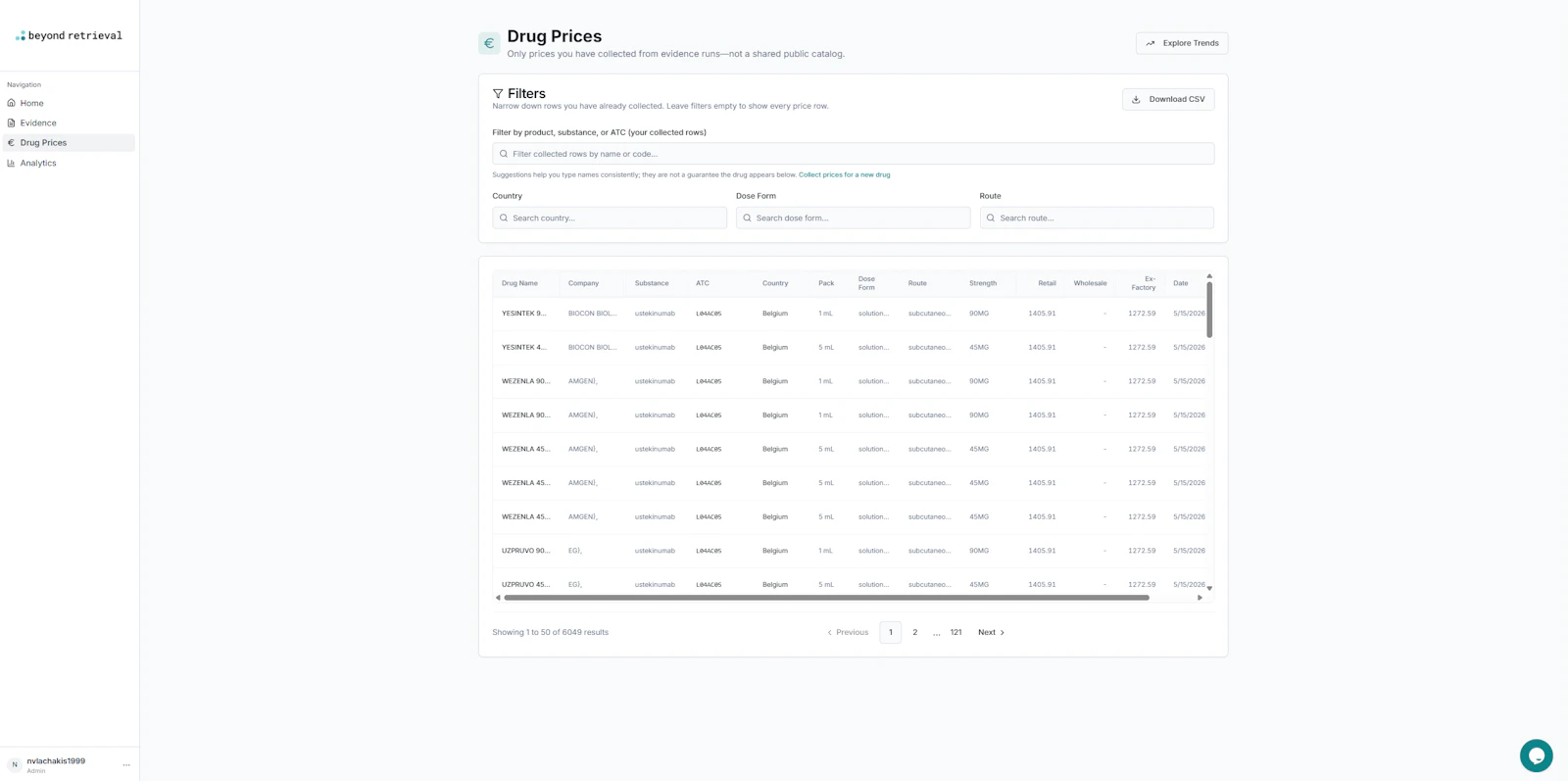This screenshot has width=1568, height=781.
Task: Click the table scroll left arrow
Action: (498, 598)
